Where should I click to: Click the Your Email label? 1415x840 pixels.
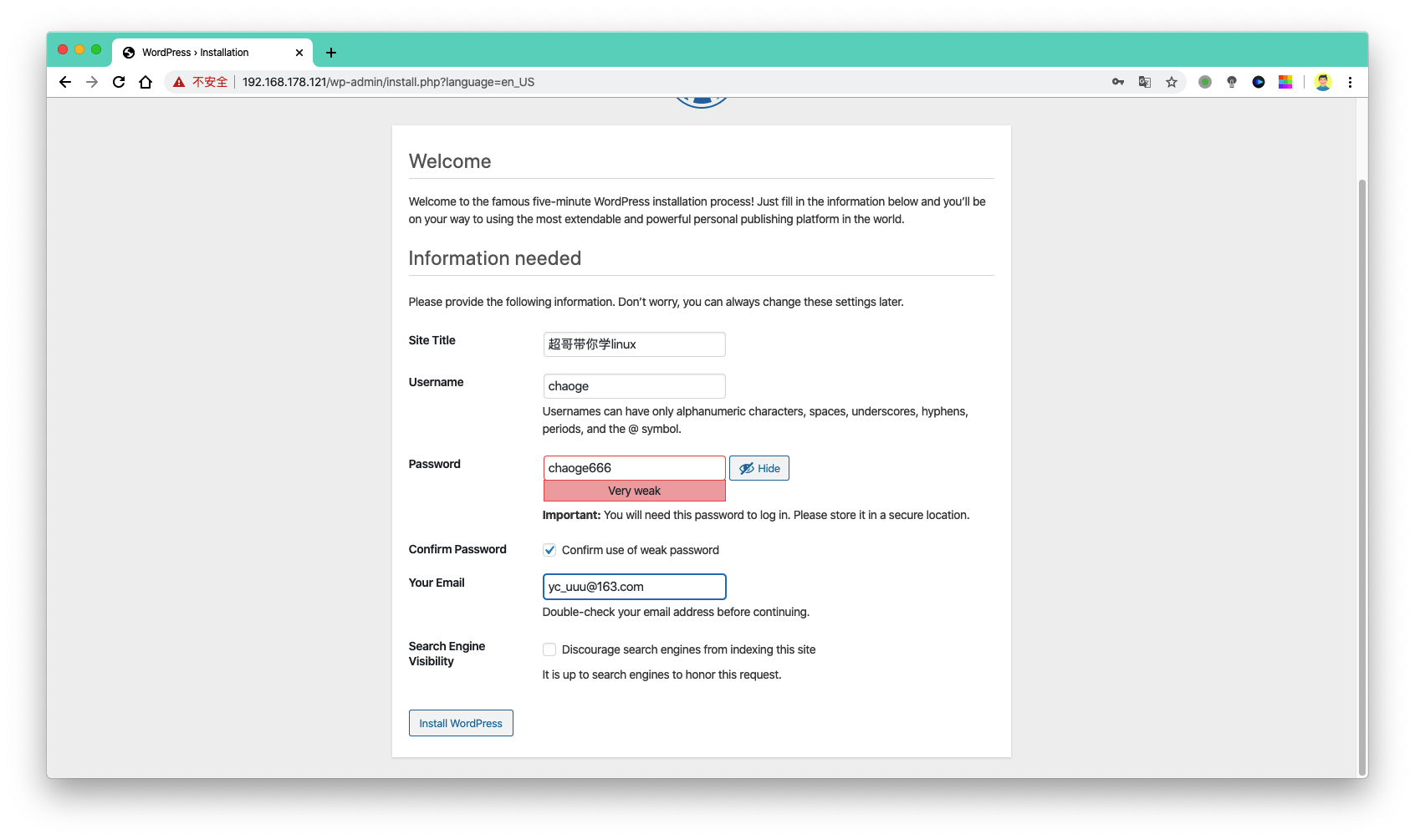[x=437, y=583]
